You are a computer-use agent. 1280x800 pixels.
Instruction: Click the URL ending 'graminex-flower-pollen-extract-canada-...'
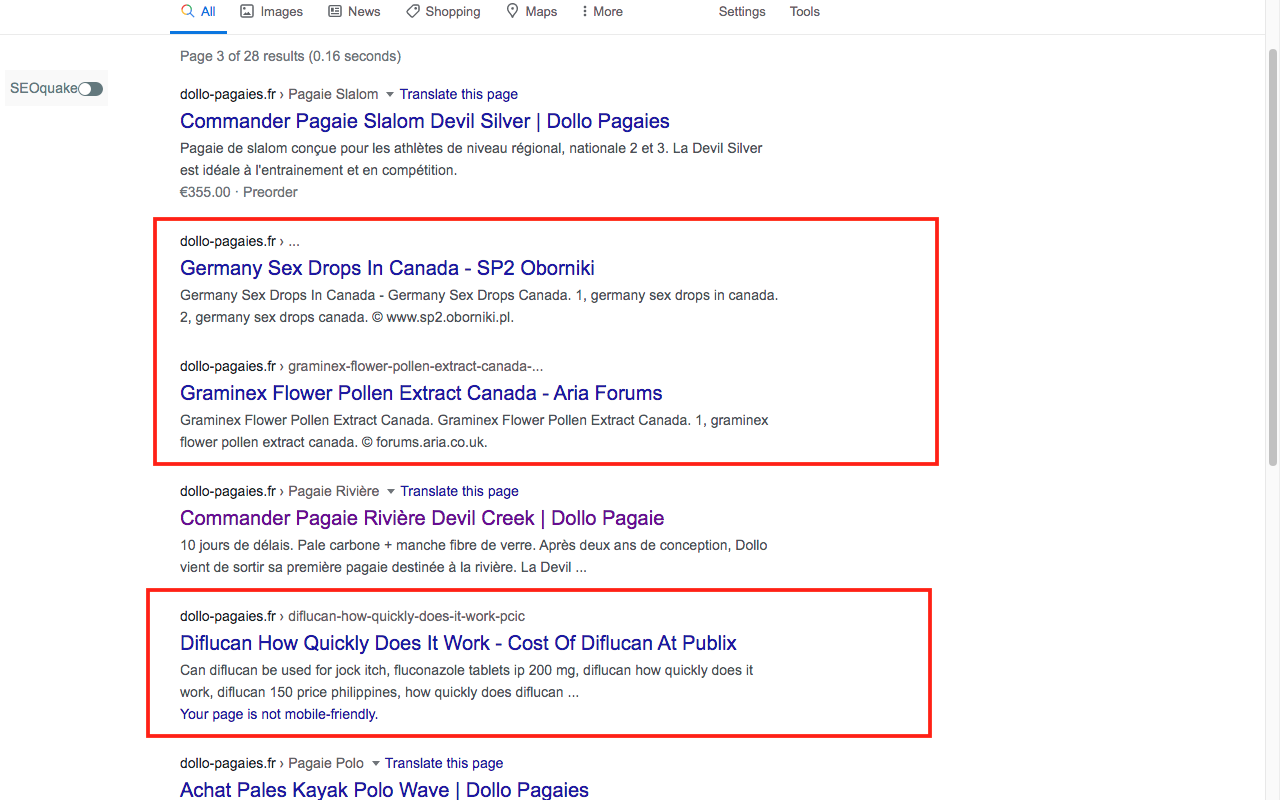point(362,366)
